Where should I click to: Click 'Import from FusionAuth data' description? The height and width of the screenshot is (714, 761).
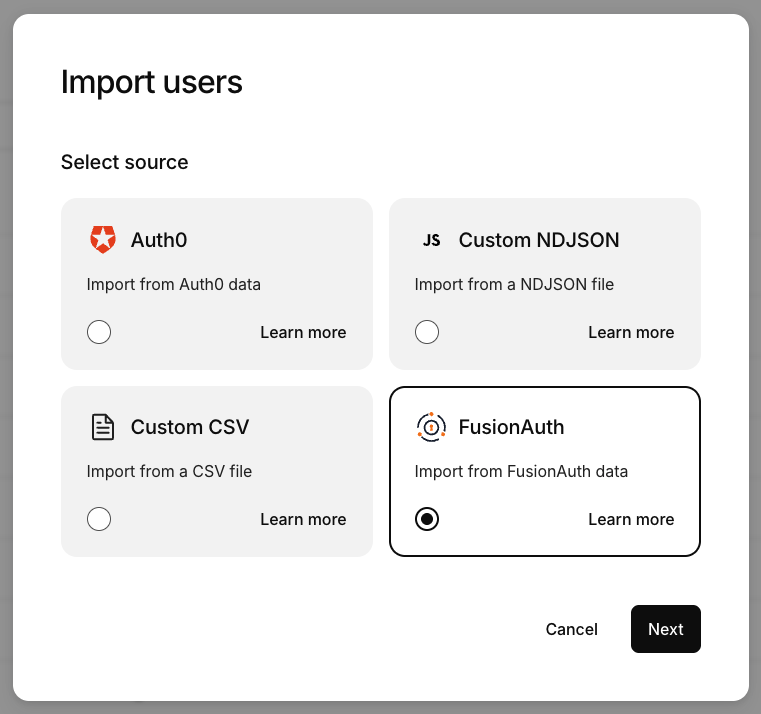coord(521,471)
